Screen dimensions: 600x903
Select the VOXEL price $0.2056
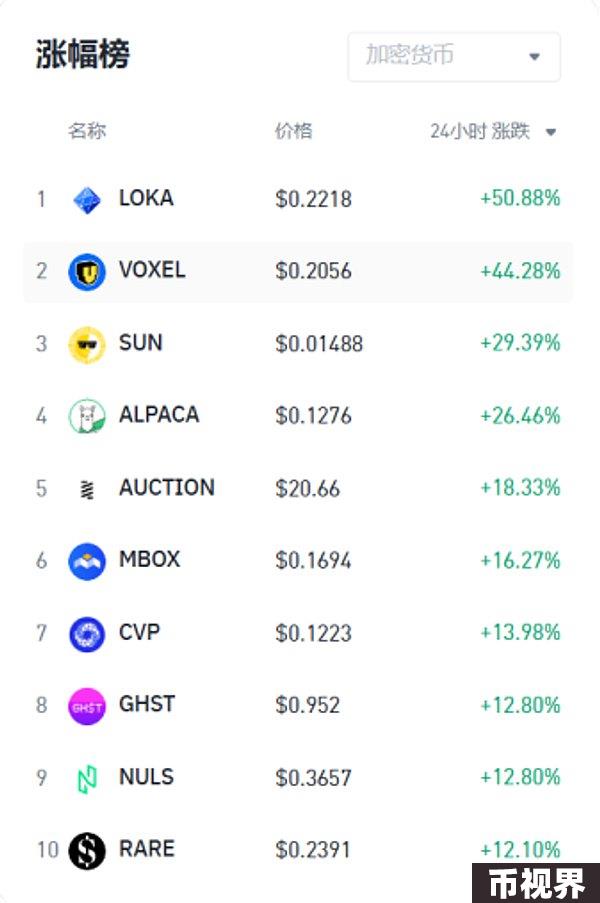tap(313, 271)
